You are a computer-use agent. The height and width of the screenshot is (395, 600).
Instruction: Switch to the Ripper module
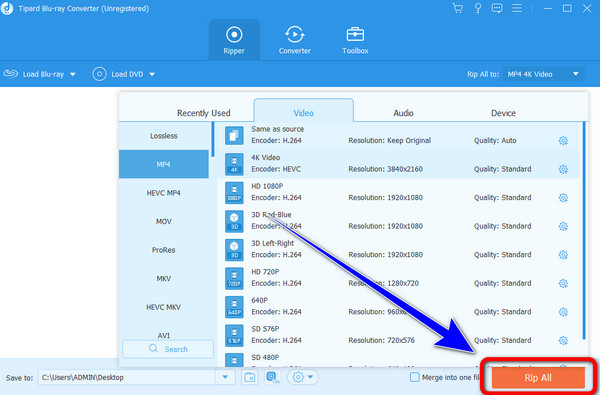[234, 40]
